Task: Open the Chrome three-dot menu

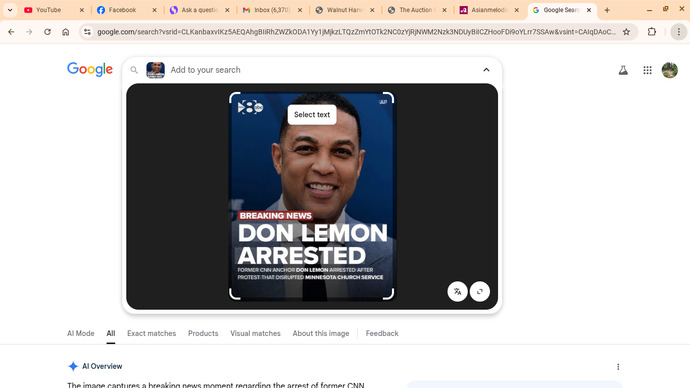Action: point(679,32)
